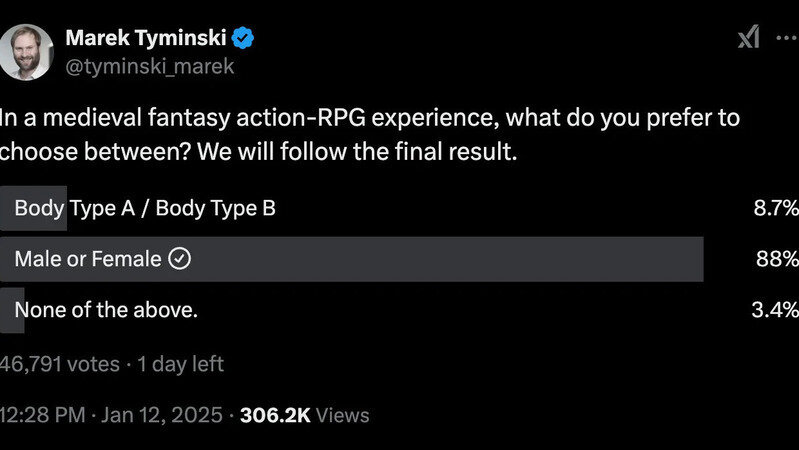This screenshot has width=799, height=450.
Task: Select the None of the above option
Action: click(x=106, y=310)
